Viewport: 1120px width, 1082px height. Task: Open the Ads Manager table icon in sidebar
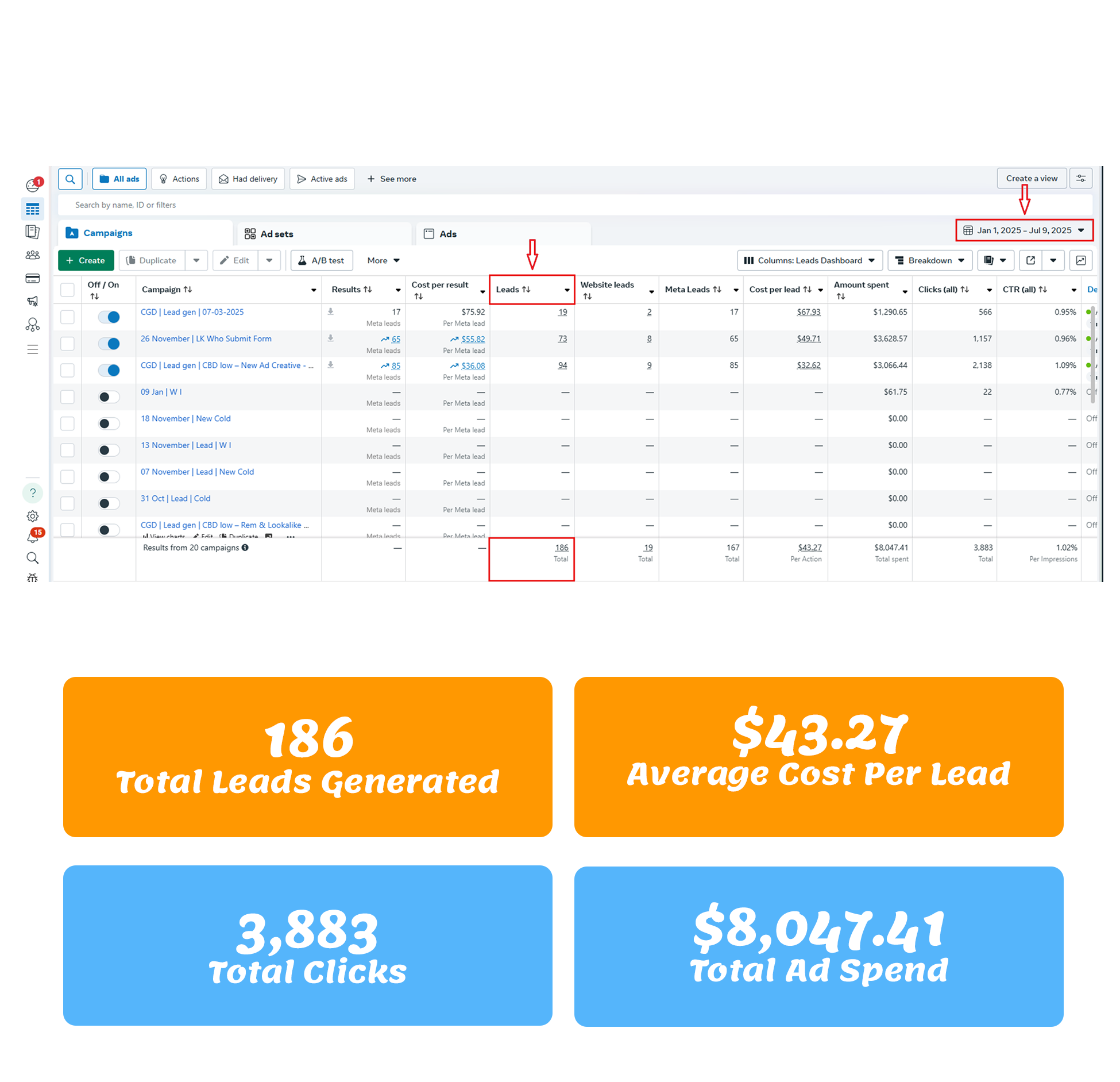[33, 209]
